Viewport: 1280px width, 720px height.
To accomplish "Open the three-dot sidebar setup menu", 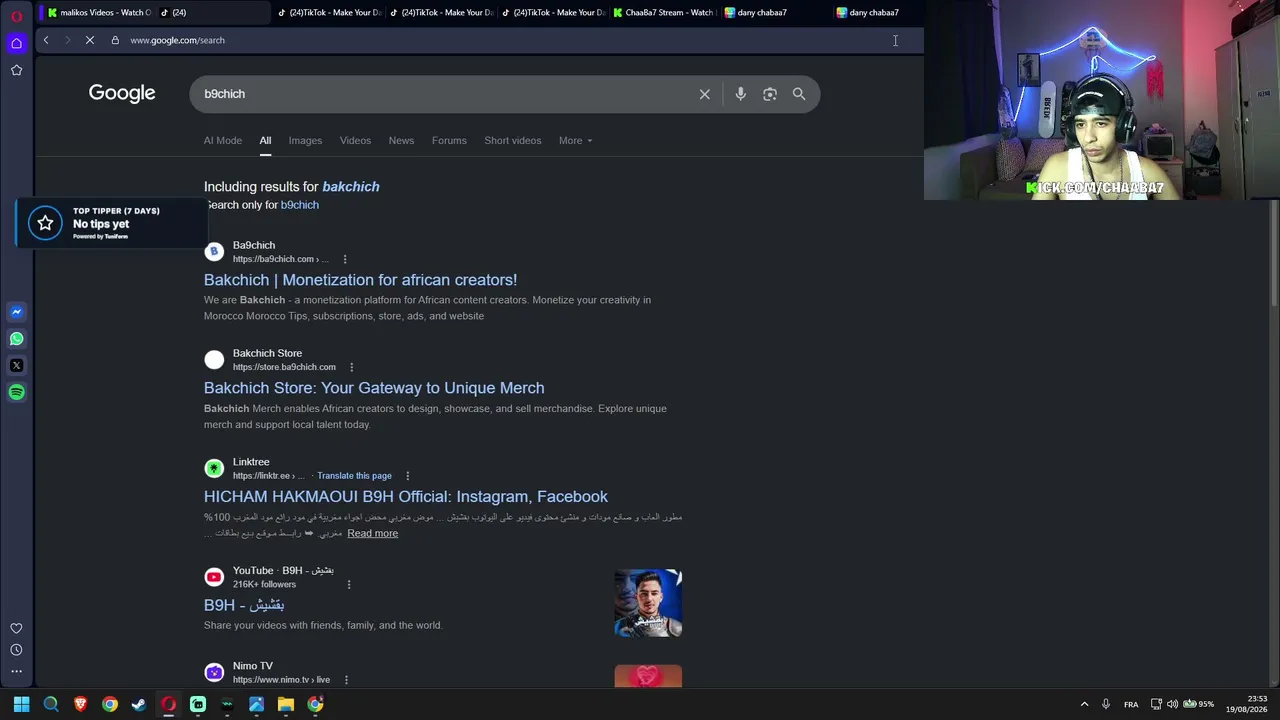I will 16,671.
